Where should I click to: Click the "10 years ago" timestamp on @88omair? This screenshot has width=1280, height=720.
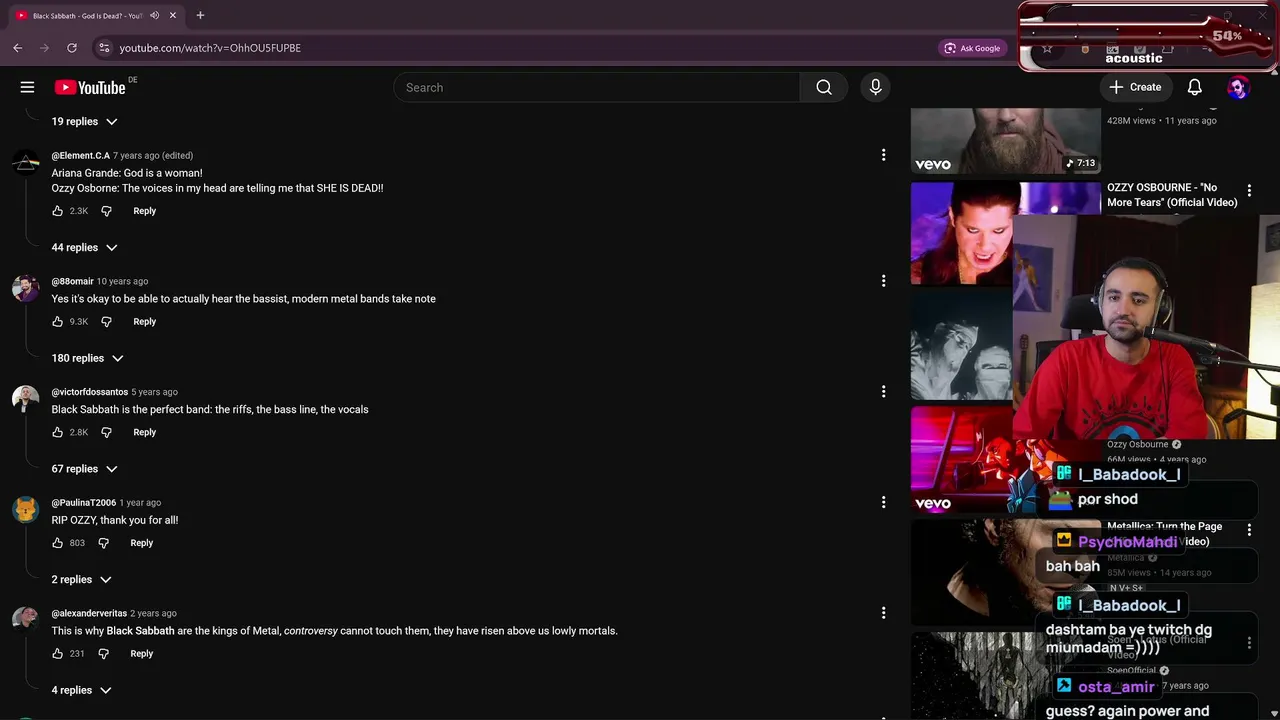click(122, 281)
